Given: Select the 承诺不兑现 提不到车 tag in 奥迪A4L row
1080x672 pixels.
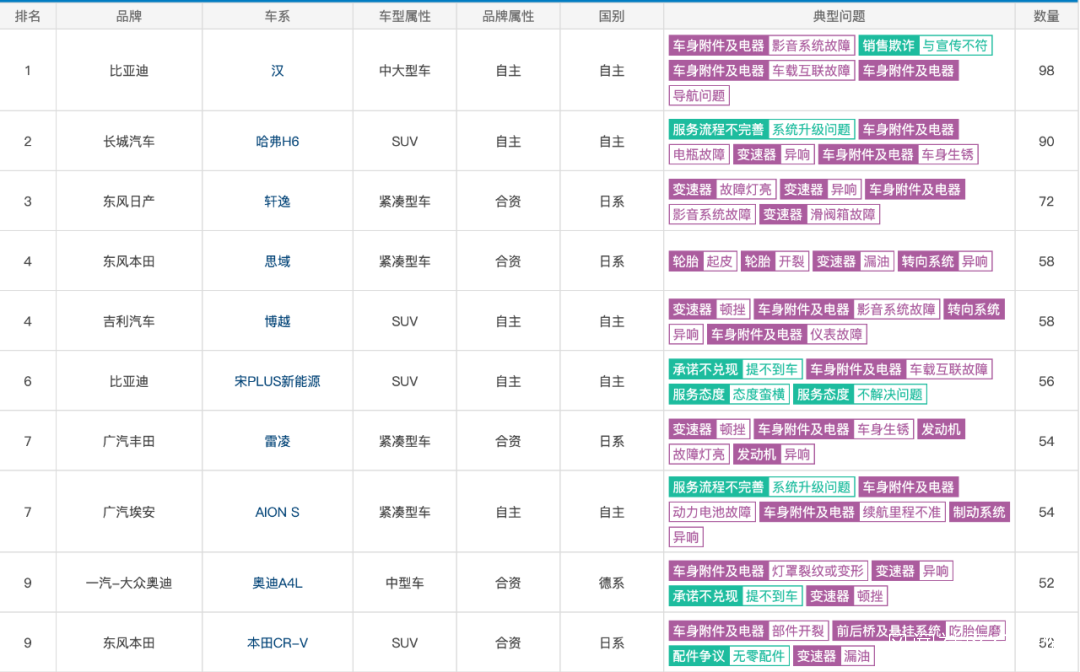Looking at the screenshot, I should pos(735,596).
